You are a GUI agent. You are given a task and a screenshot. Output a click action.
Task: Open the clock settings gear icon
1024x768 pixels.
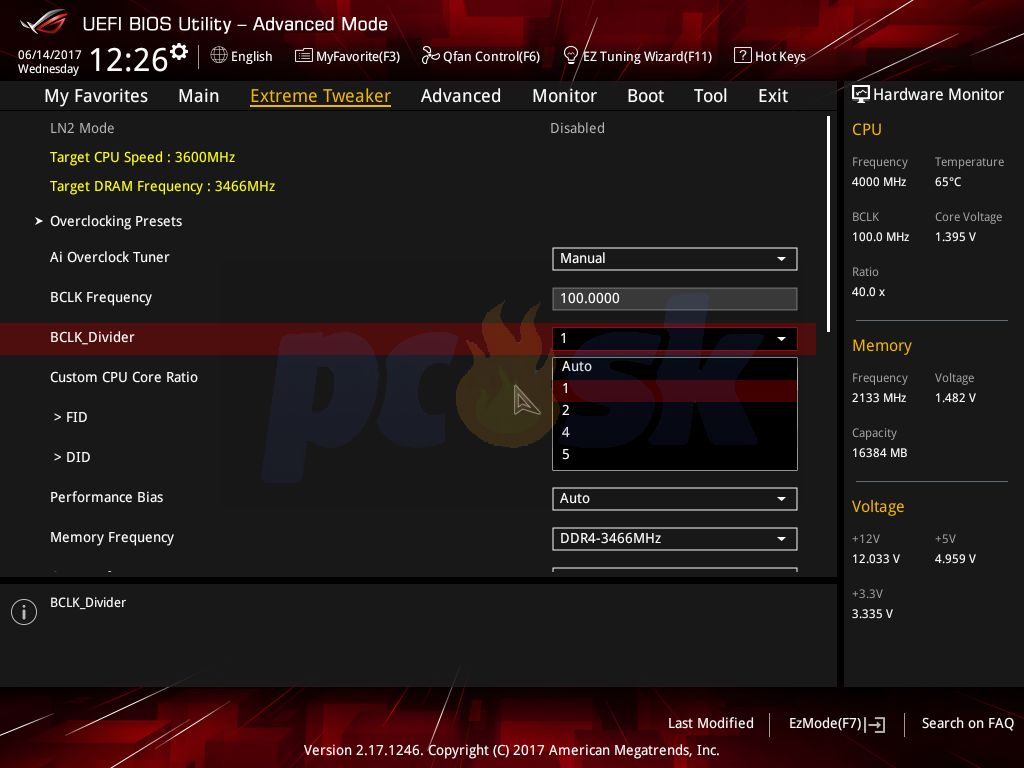click(179, 52)
